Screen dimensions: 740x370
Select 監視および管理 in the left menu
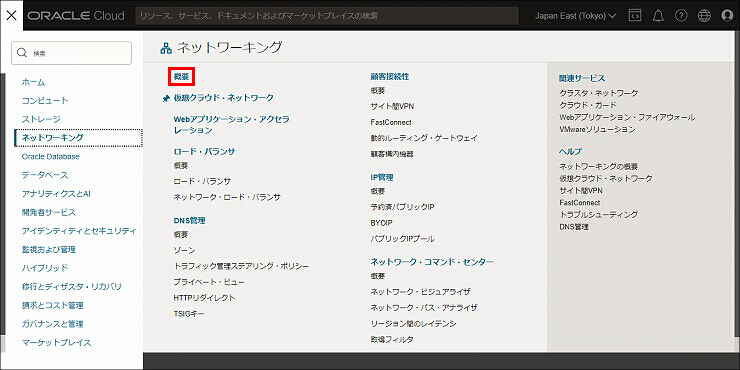[49, 249]
